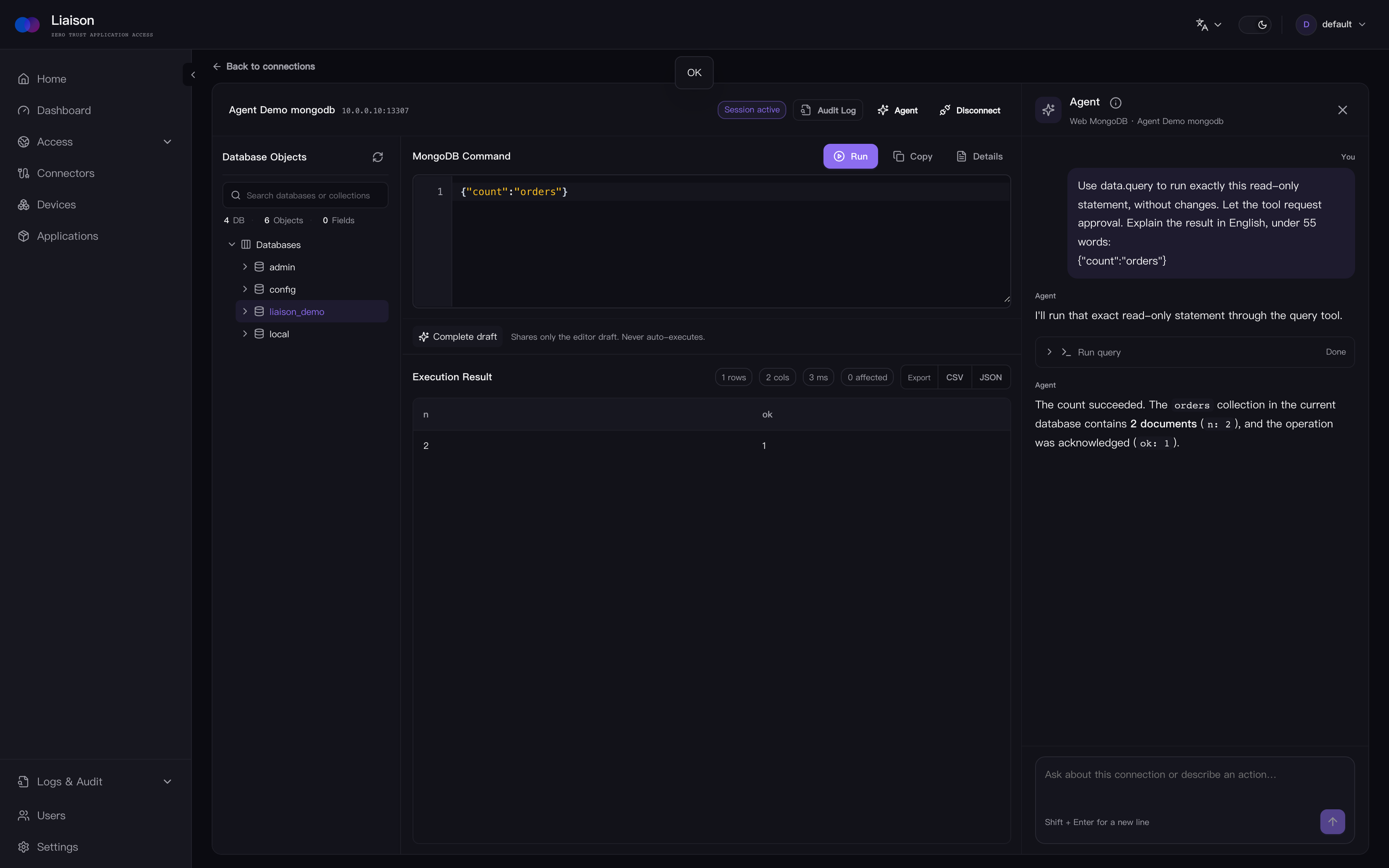Open the language translation dropdown
The width and height of the screenshot is (1389, 868).
(x=1208, y=25)
